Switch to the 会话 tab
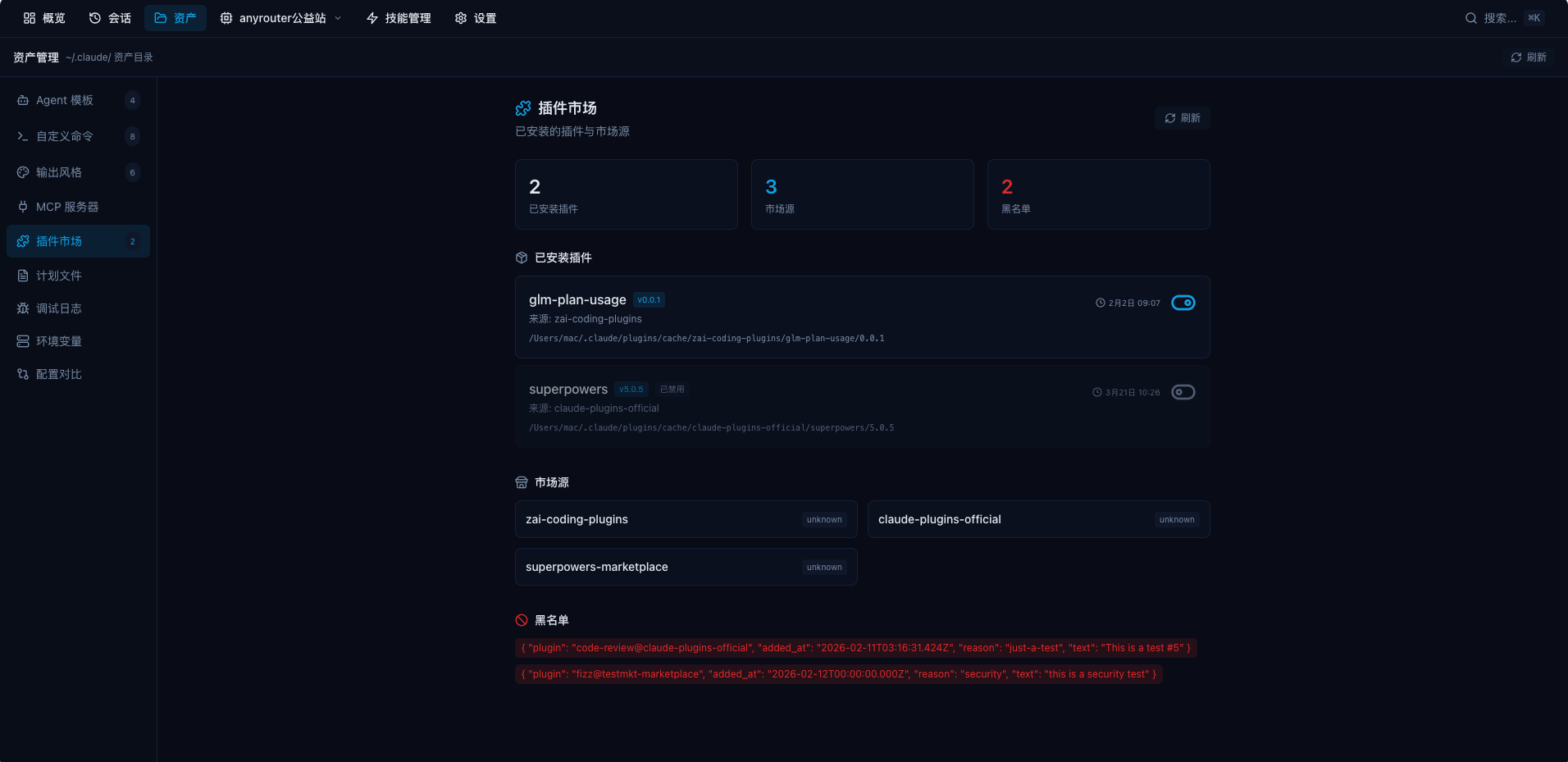Screen dimensions: 1568x762 pos(110,17)
